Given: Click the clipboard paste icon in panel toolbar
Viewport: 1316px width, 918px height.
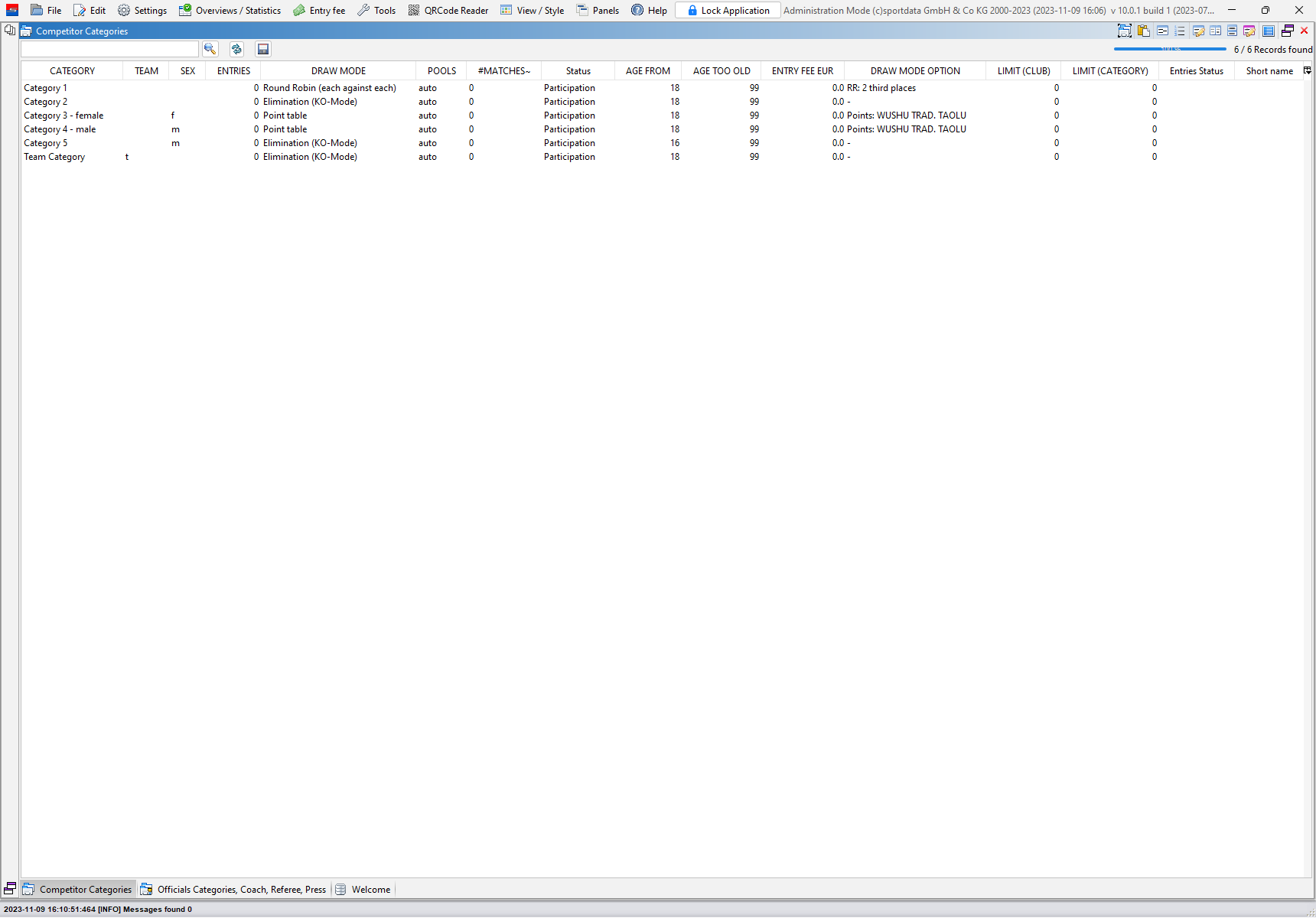Looking at the screenshot, I should pyautogui.click(x=1144, y=31).
